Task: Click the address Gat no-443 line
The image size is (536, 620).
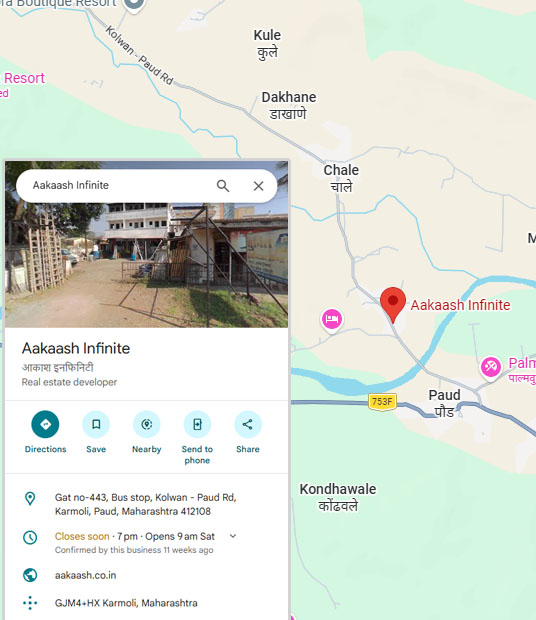Action: click(145, 504)
